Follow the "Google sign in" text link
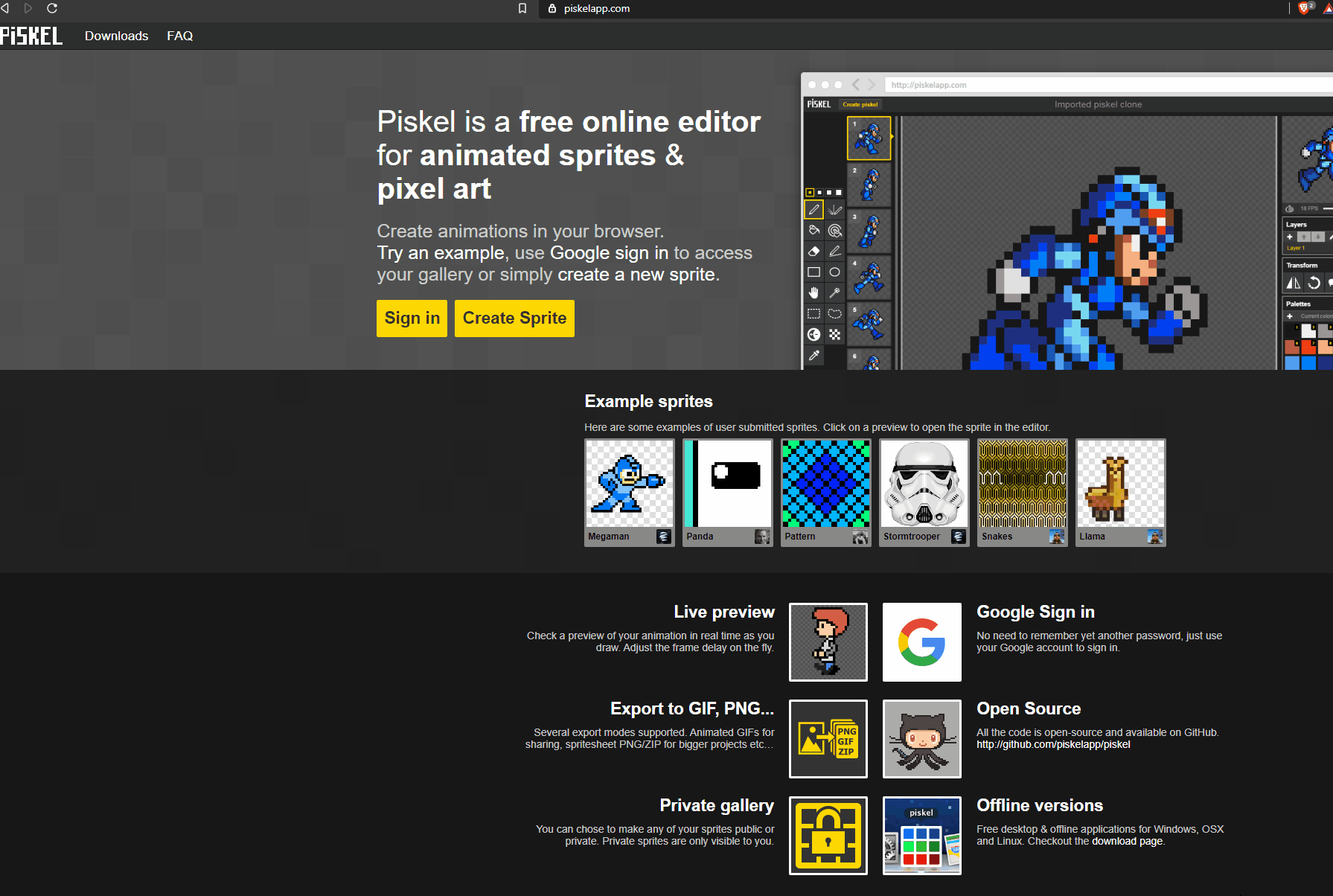This screenshot has width=1333, height=896. tap(609, 253)
